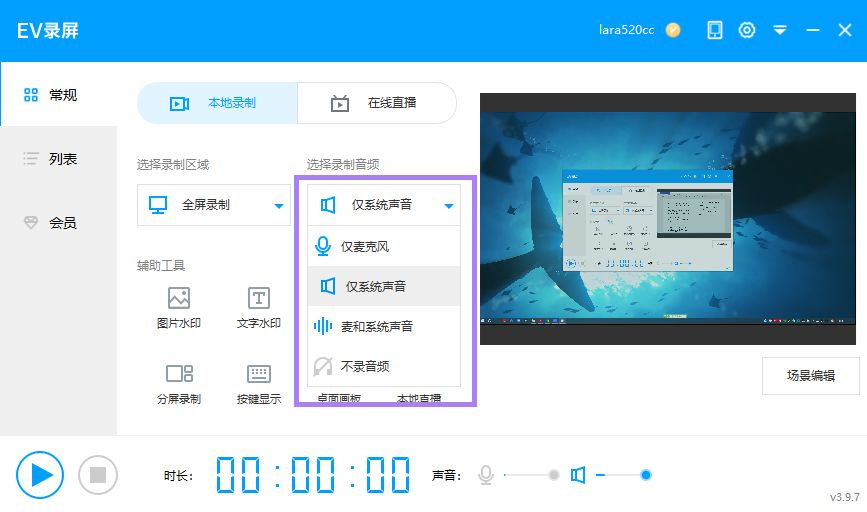Click the 场景编辑 button
867x512 pixels.
tap(811, 376)
